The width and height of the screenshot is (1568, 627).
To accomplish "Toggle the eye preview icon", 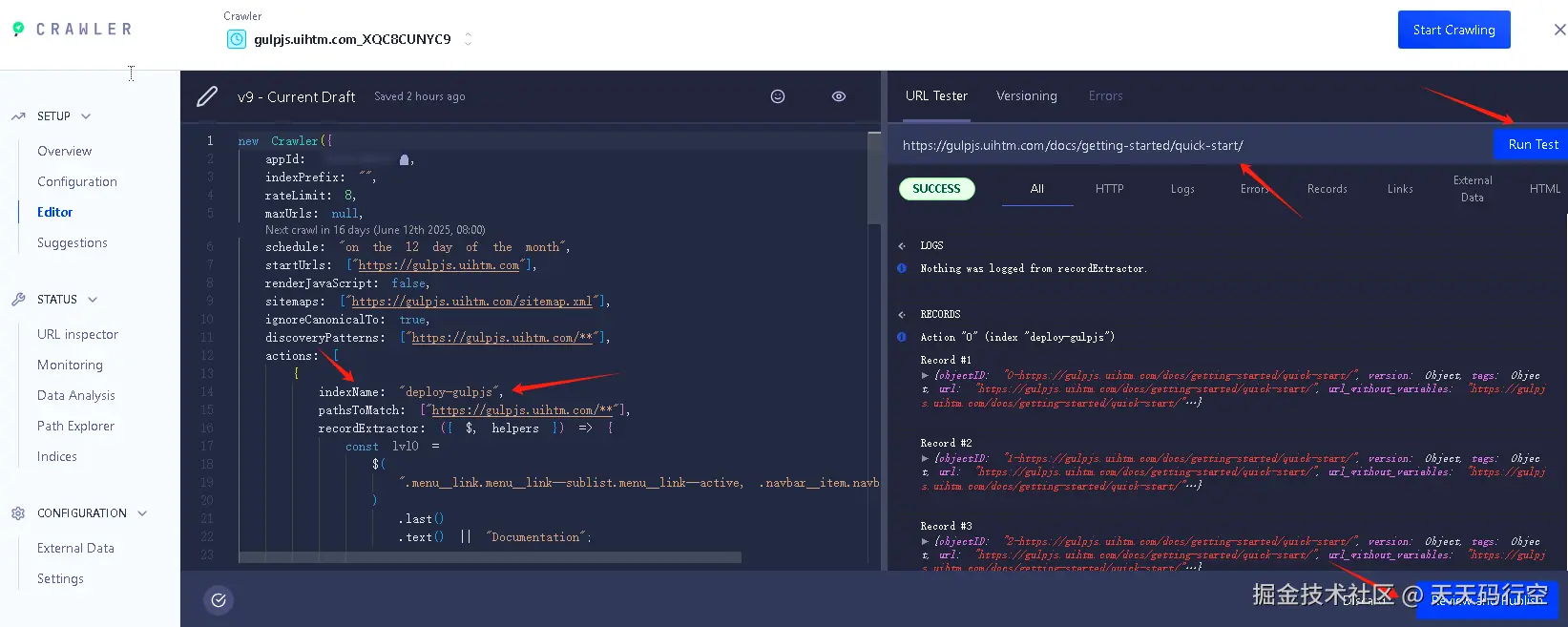I will (x=839, y=96).
